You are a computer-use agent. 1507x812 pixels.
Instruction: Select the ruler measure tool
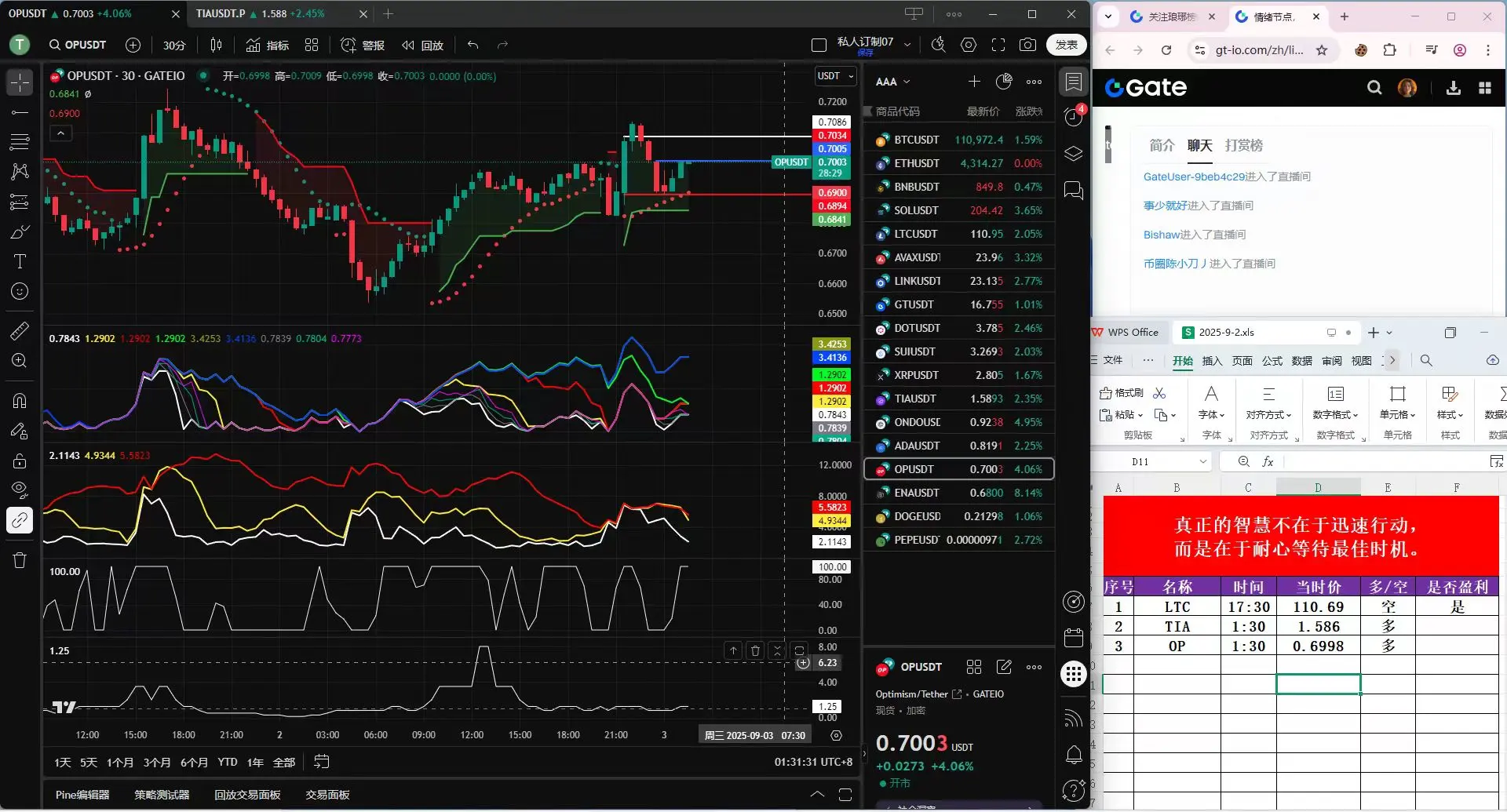pyautogui.click(x=20, y=331)
